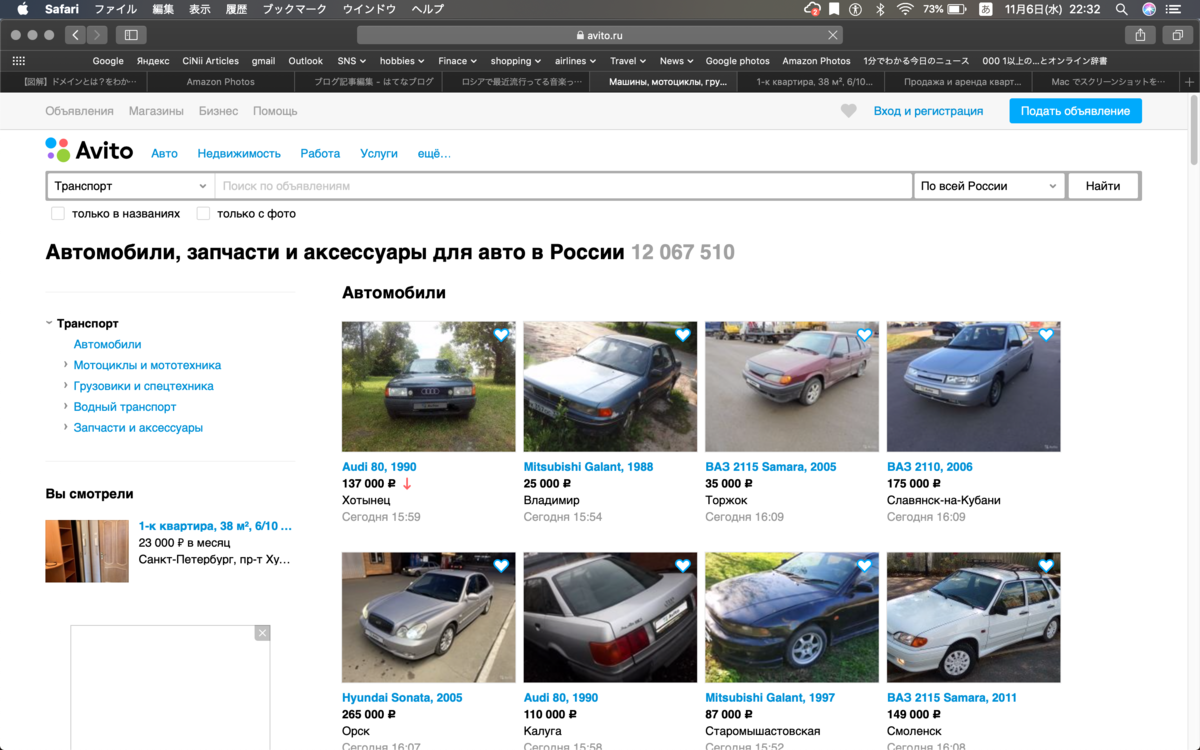Image resolution: width=1200 pixels, height=750 pixels.
Task: Open the ブックマーク menu
Action: tap(294, 9)
